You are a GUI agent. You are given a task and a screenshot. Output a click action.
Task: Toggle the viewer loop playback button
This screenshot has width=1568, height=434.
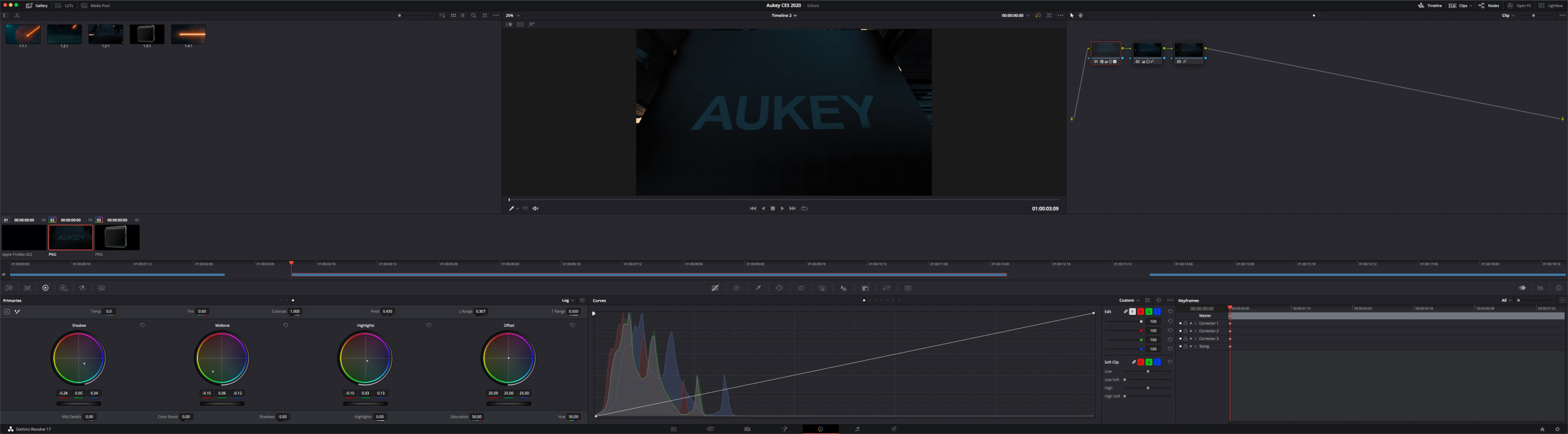[x=805, y=209]
